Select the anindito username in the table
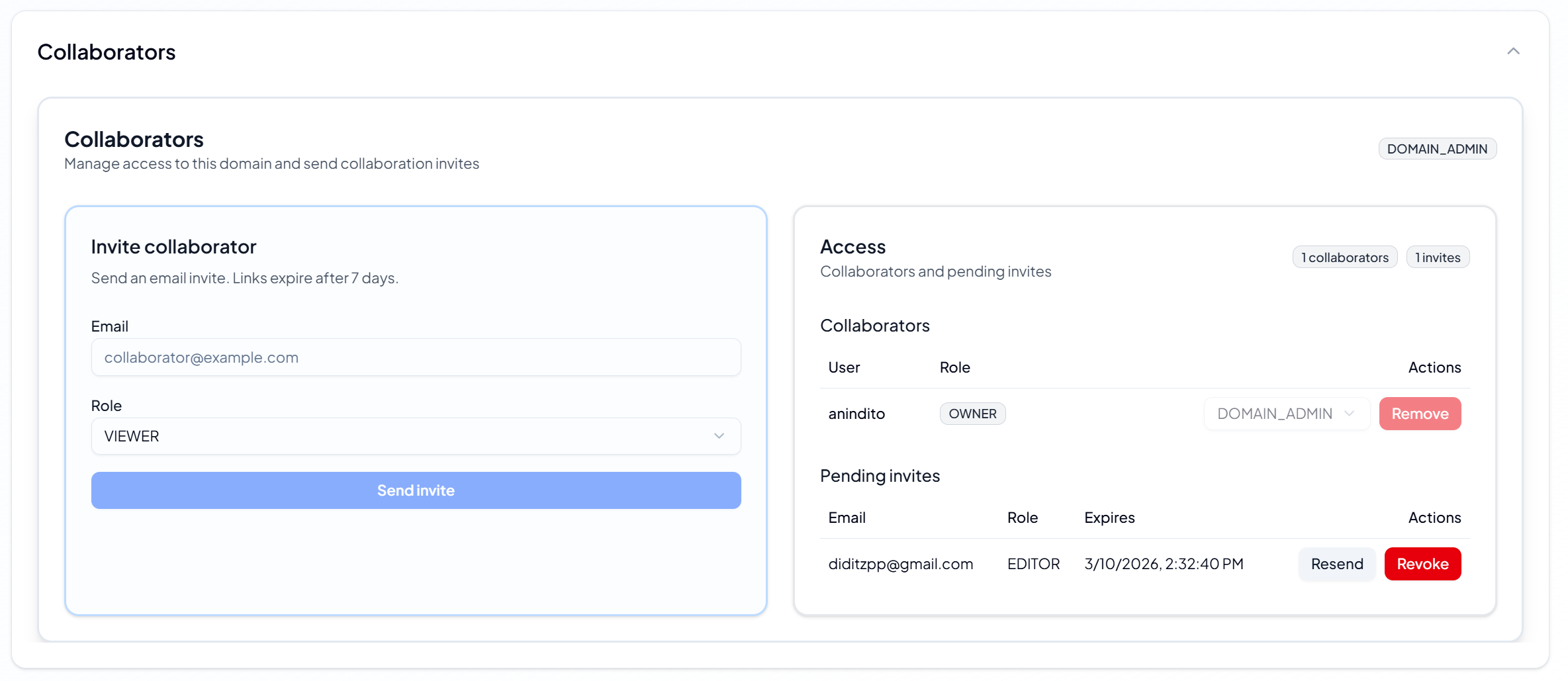Viewport: 1568px width, 681px height. [856, 414]
